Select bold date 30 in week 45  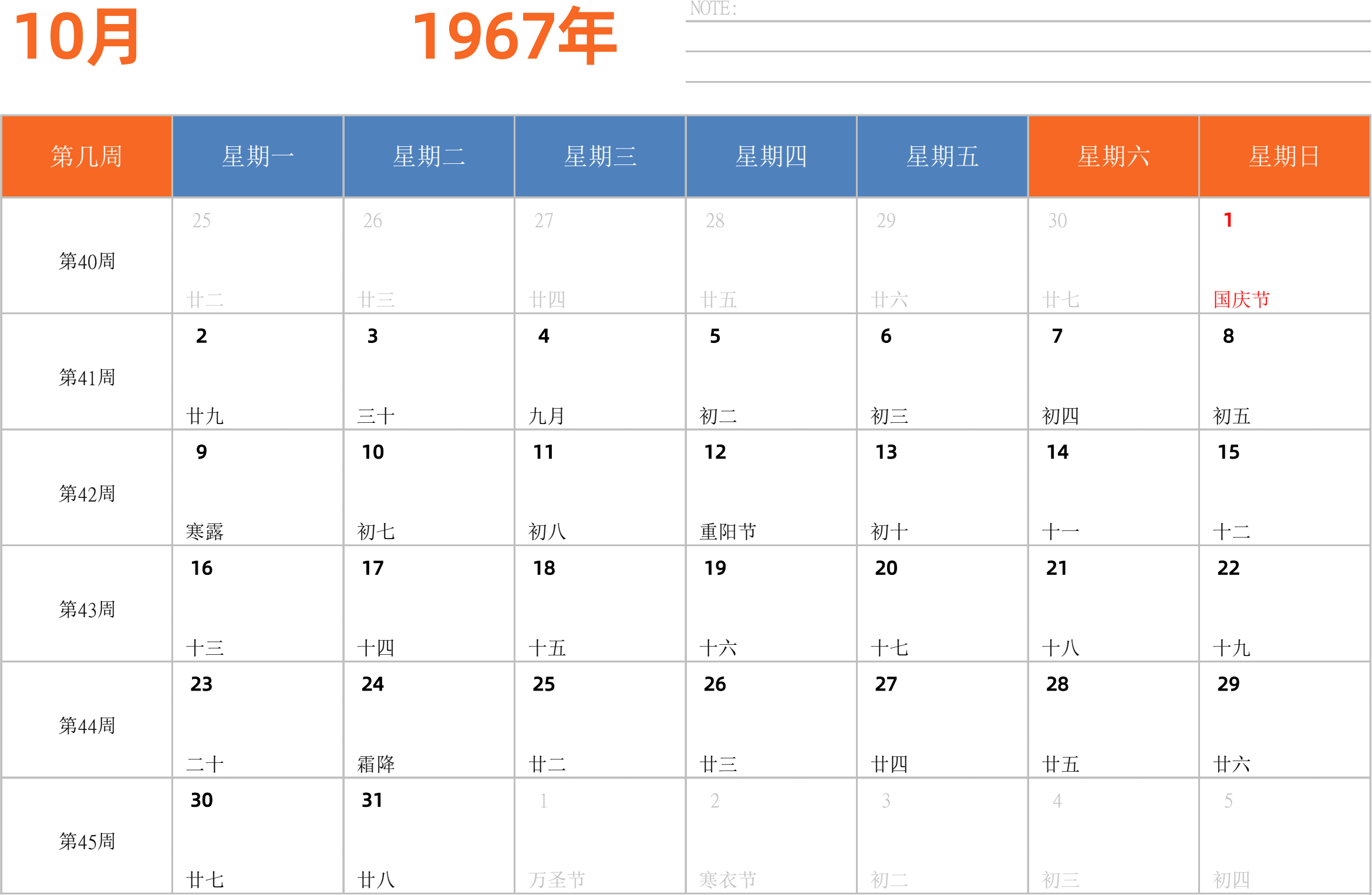[x=201, y=800]
